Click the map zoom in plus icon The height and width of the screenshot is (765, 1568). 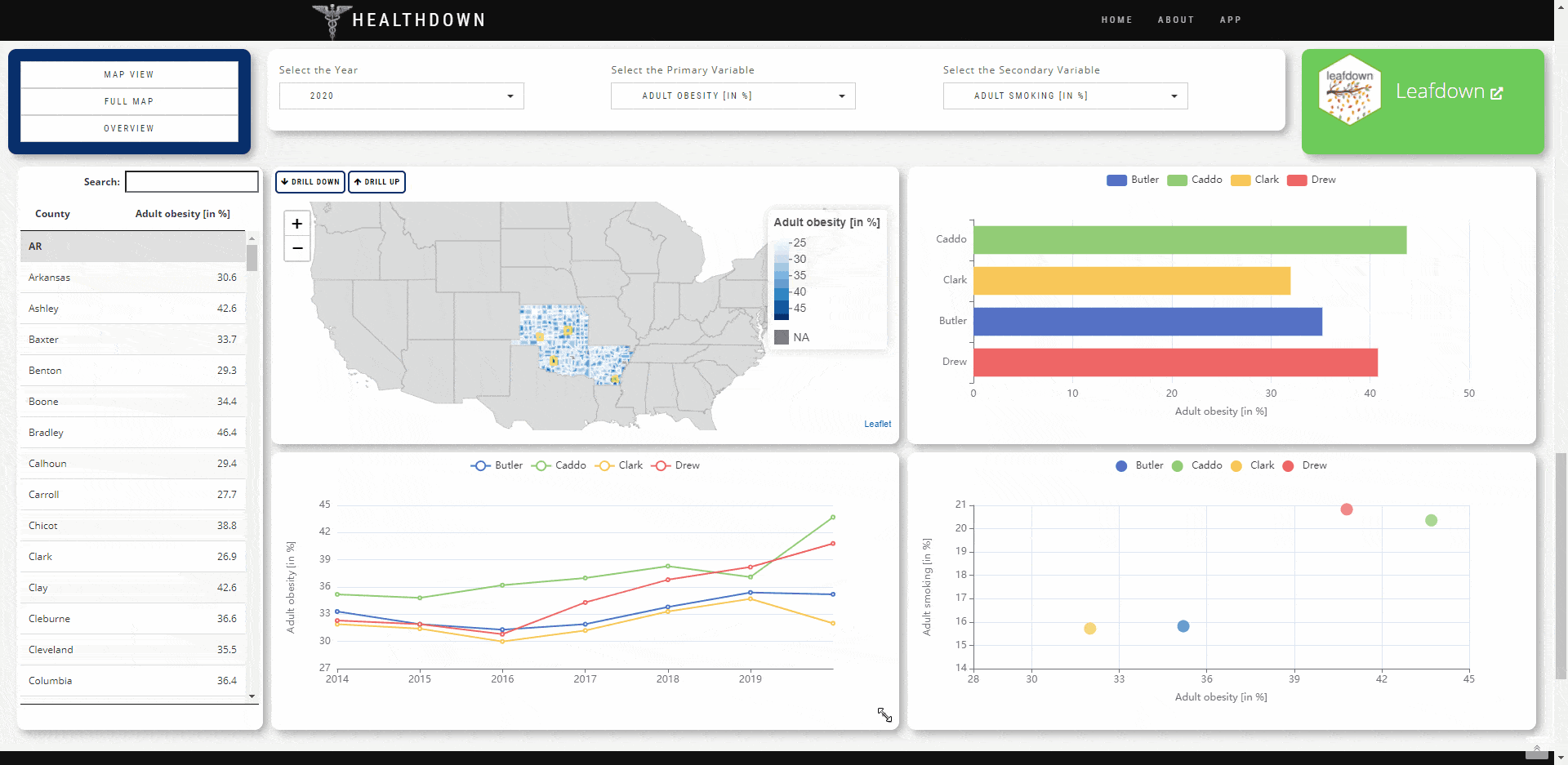point(297,224)
